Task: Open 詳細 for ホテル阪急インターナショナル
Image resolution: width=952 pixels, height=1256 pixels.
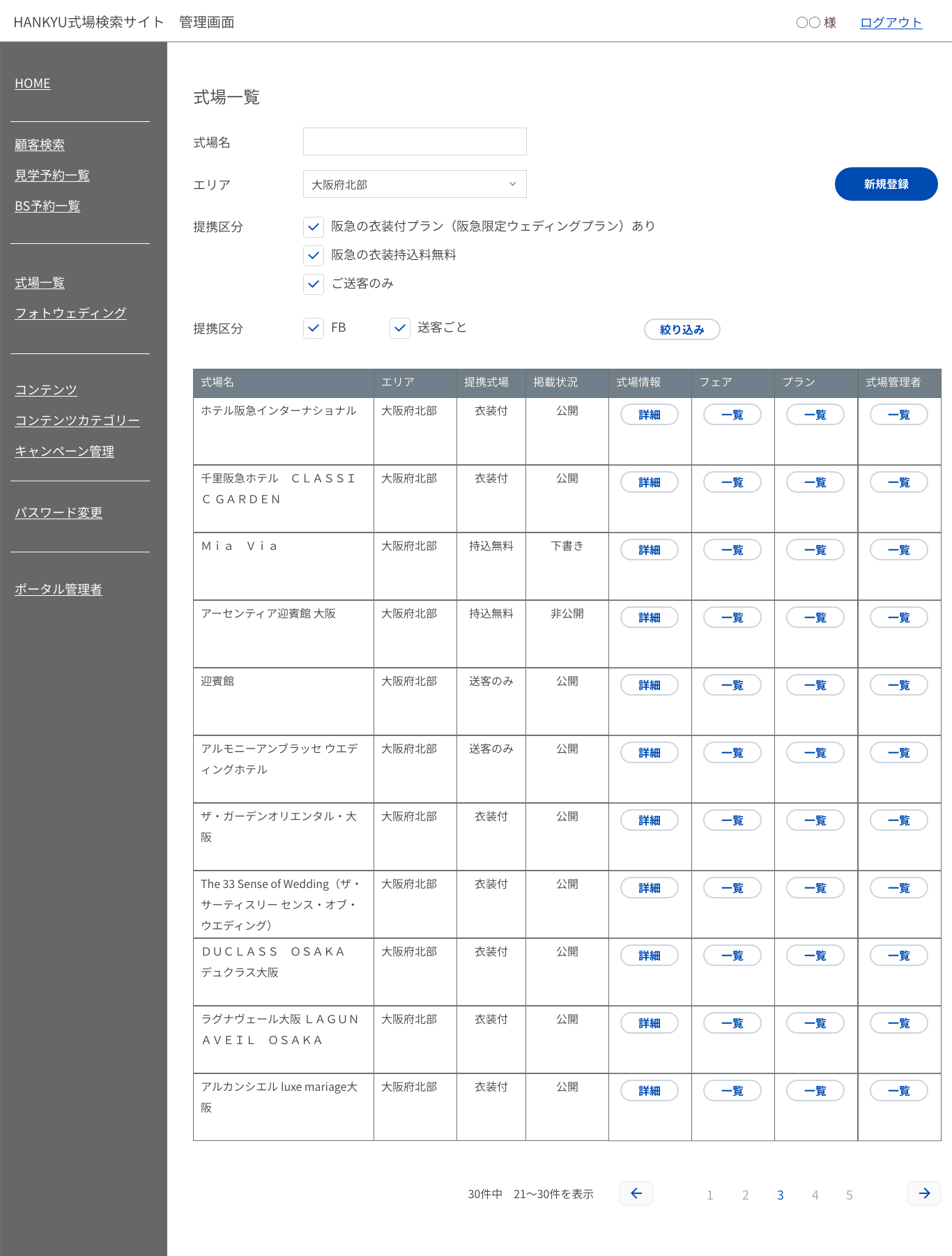Action: point(649,415)
